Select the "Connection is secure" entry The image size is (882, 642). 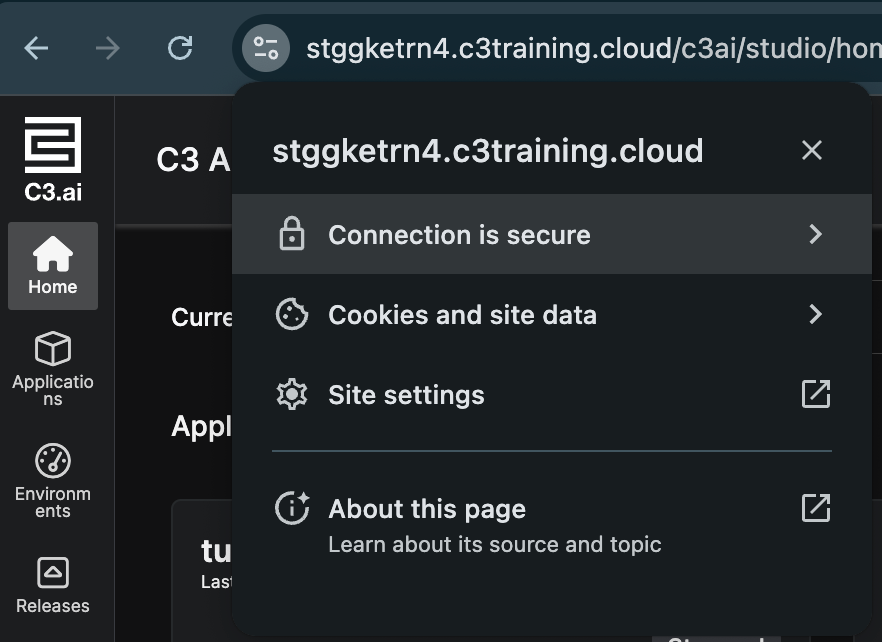pyautogui.click(x=459, y=235)
